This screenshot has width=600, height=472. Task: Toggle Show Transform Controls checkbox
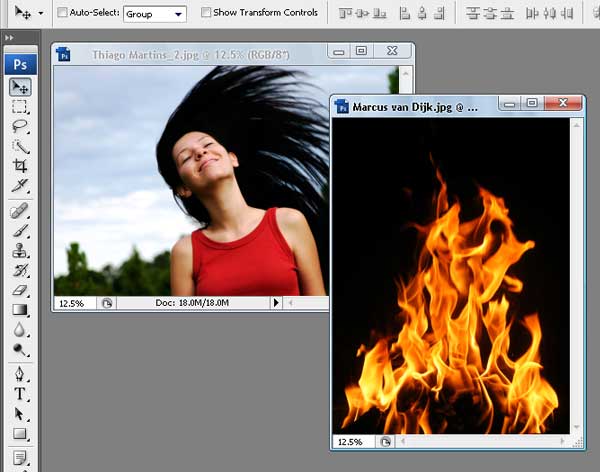(206, 13)
